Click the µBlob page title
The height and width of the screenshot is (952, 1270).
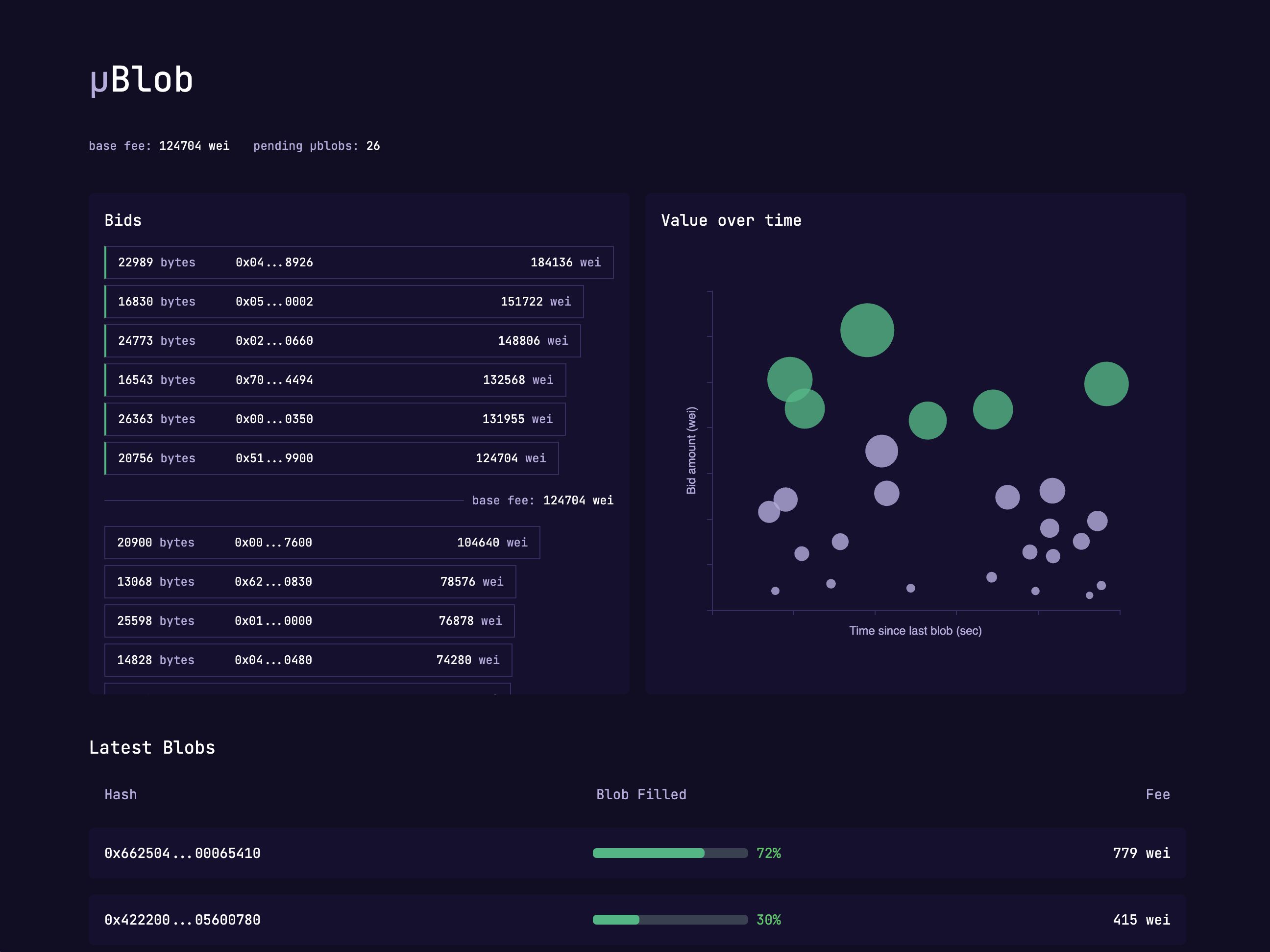141,79
